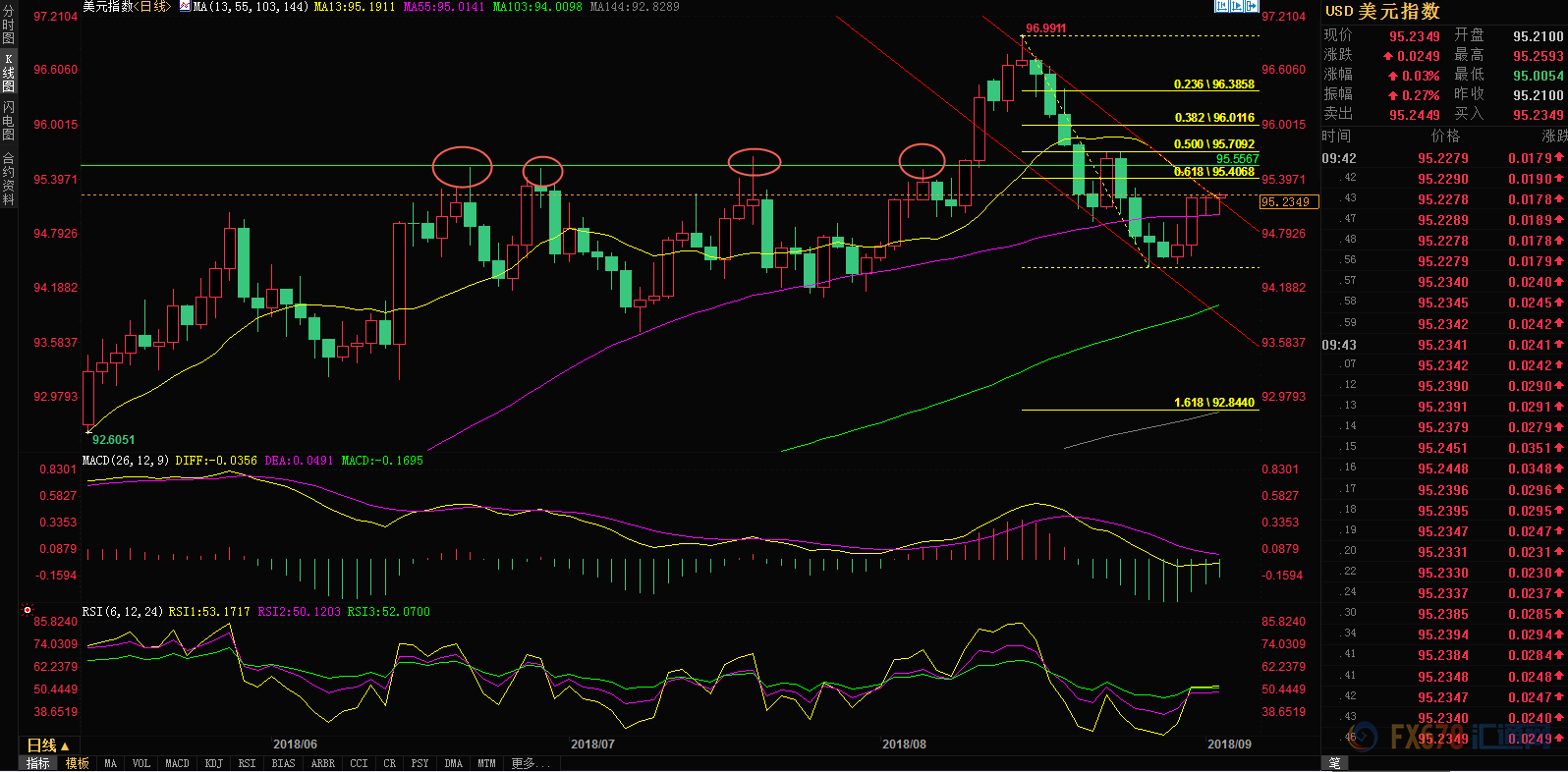The image size is (1568, 772).
Task: Apply the KDJ indicator
Action: (213, 763)
